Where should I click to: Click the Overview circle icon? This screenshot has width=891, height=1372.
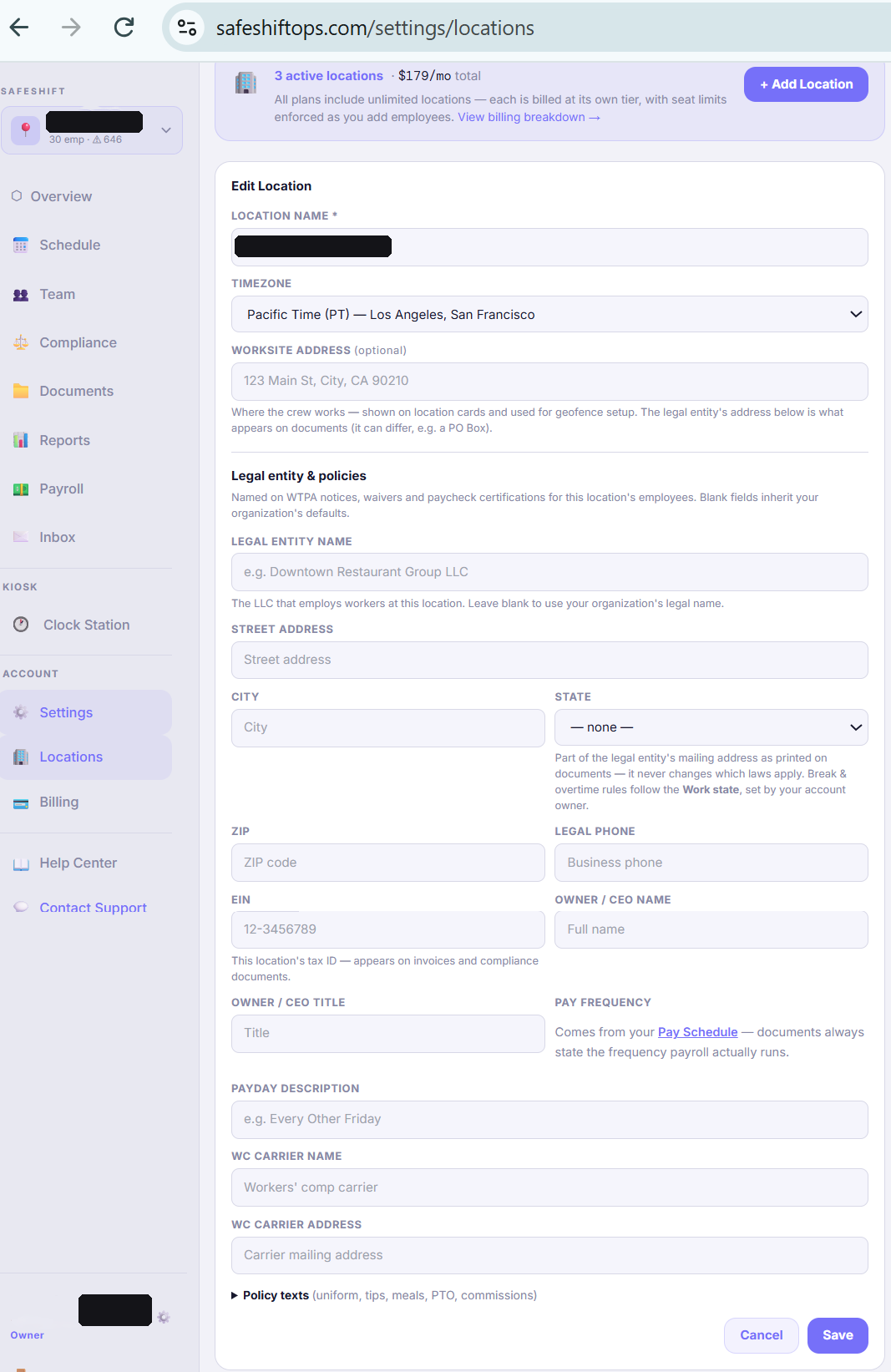coord(17,196)
